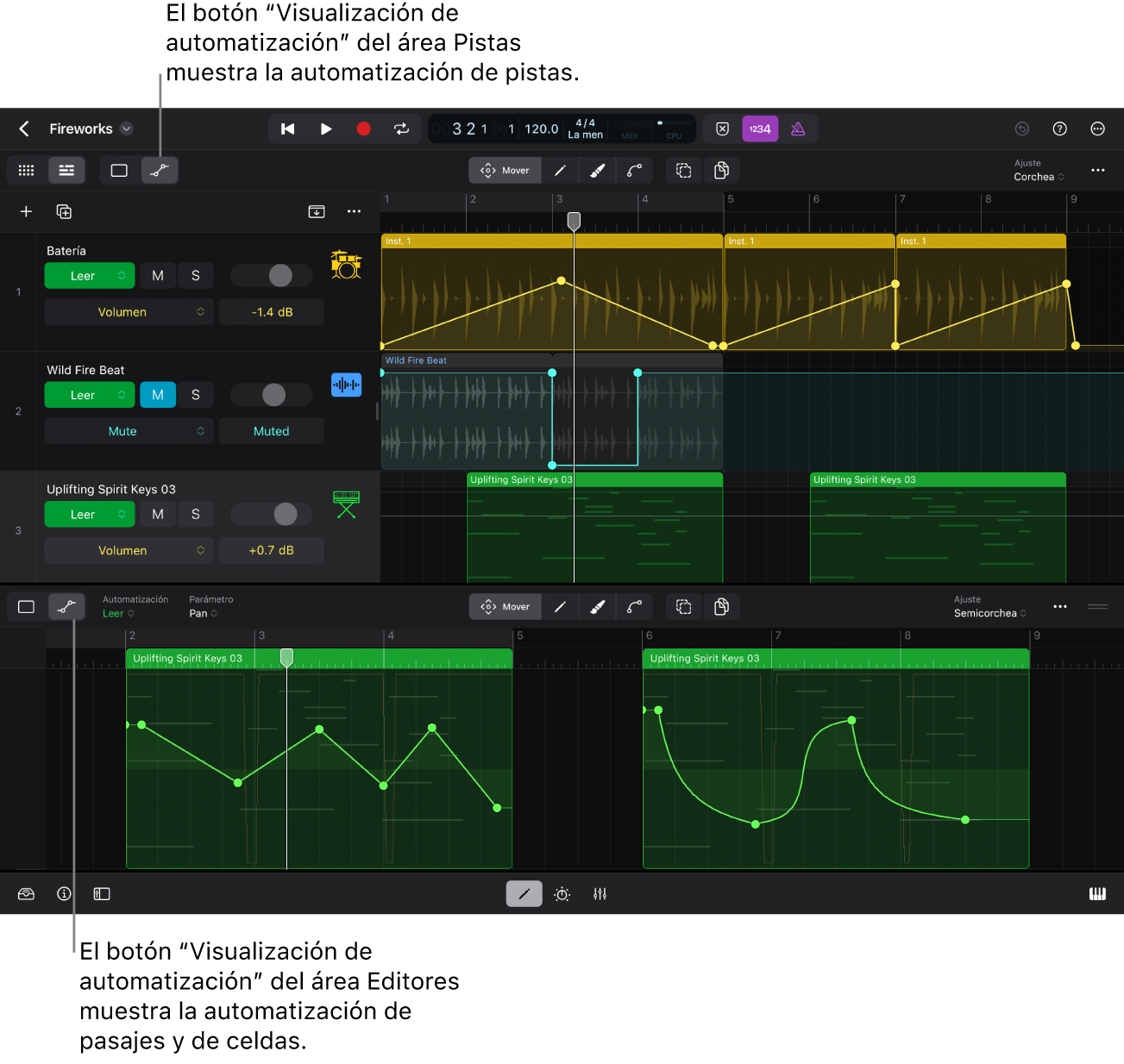Enable Tracks area automation view

[160, 170]
